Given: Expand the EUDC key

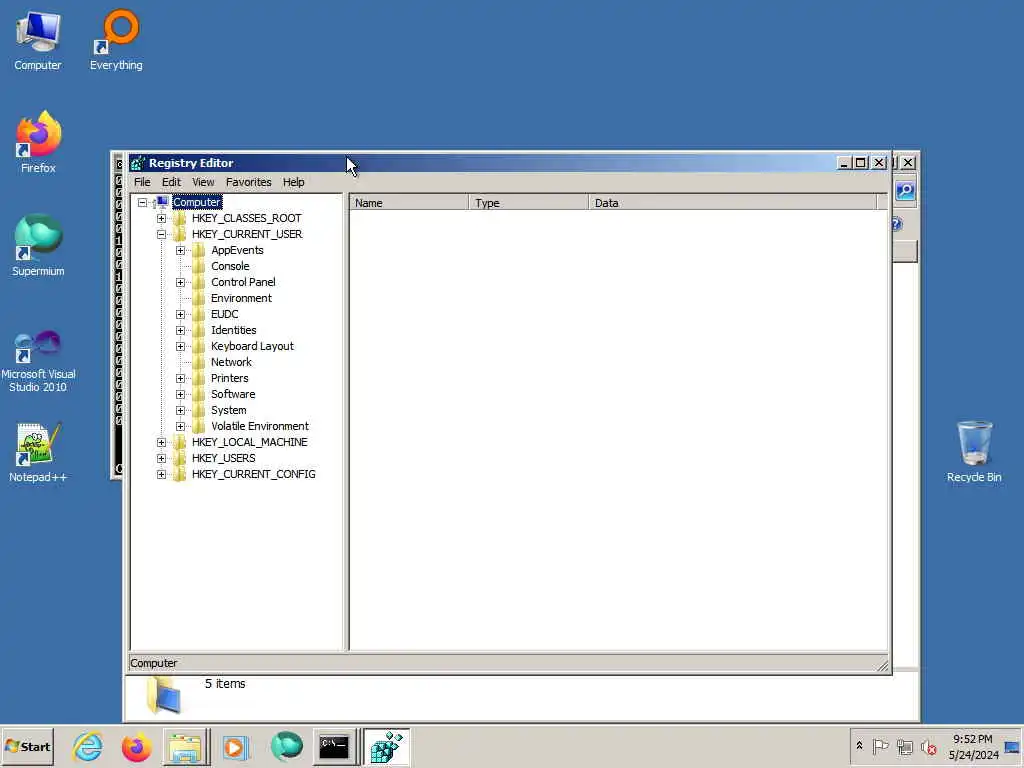Looking at the screenshot, I should [x=180, y=314].
